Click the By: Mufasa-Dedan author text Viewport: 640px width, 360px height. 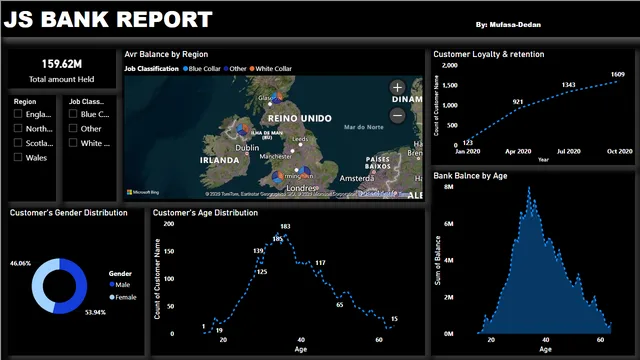point(508,24)
